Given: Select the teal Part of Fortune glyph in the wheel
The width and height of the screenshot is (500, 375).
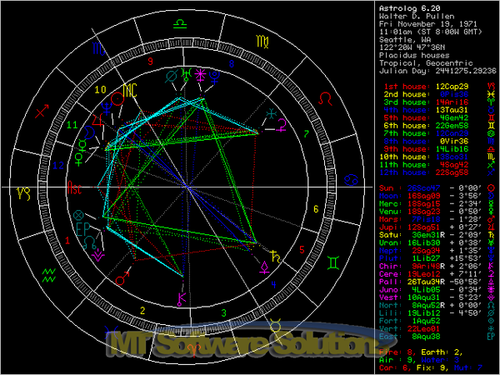Looking at the screenshot, I should pyautogui.click(x=79, y=215).
